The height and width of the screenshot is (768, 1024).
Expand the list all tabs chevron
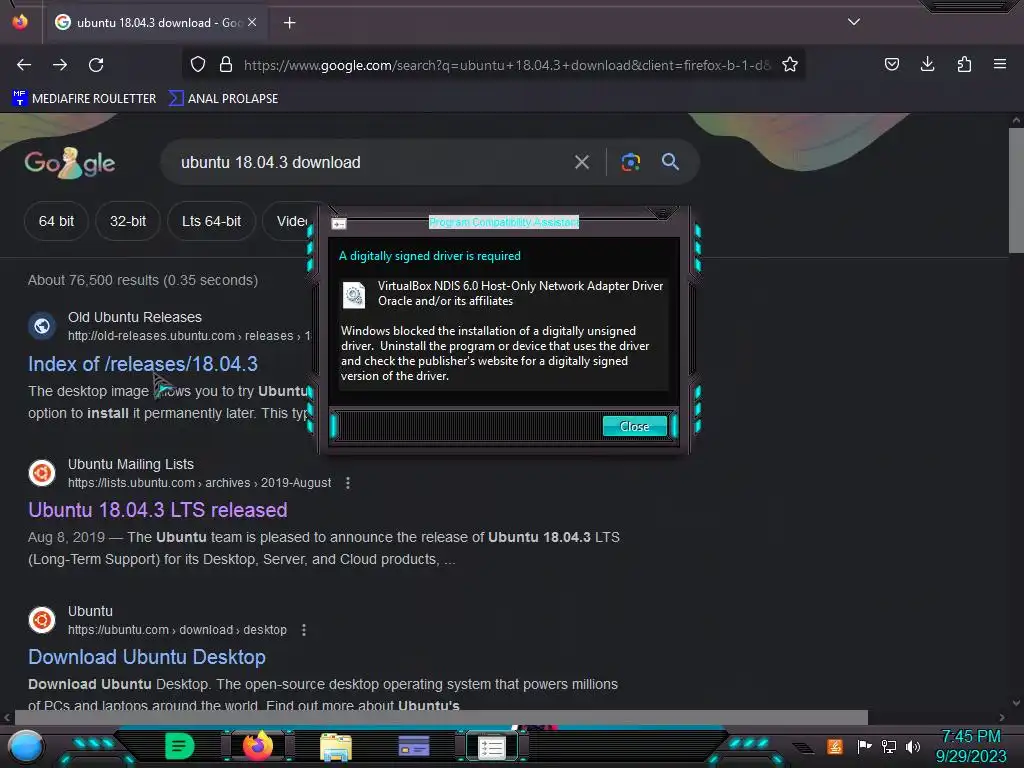(x=854, y=22)
